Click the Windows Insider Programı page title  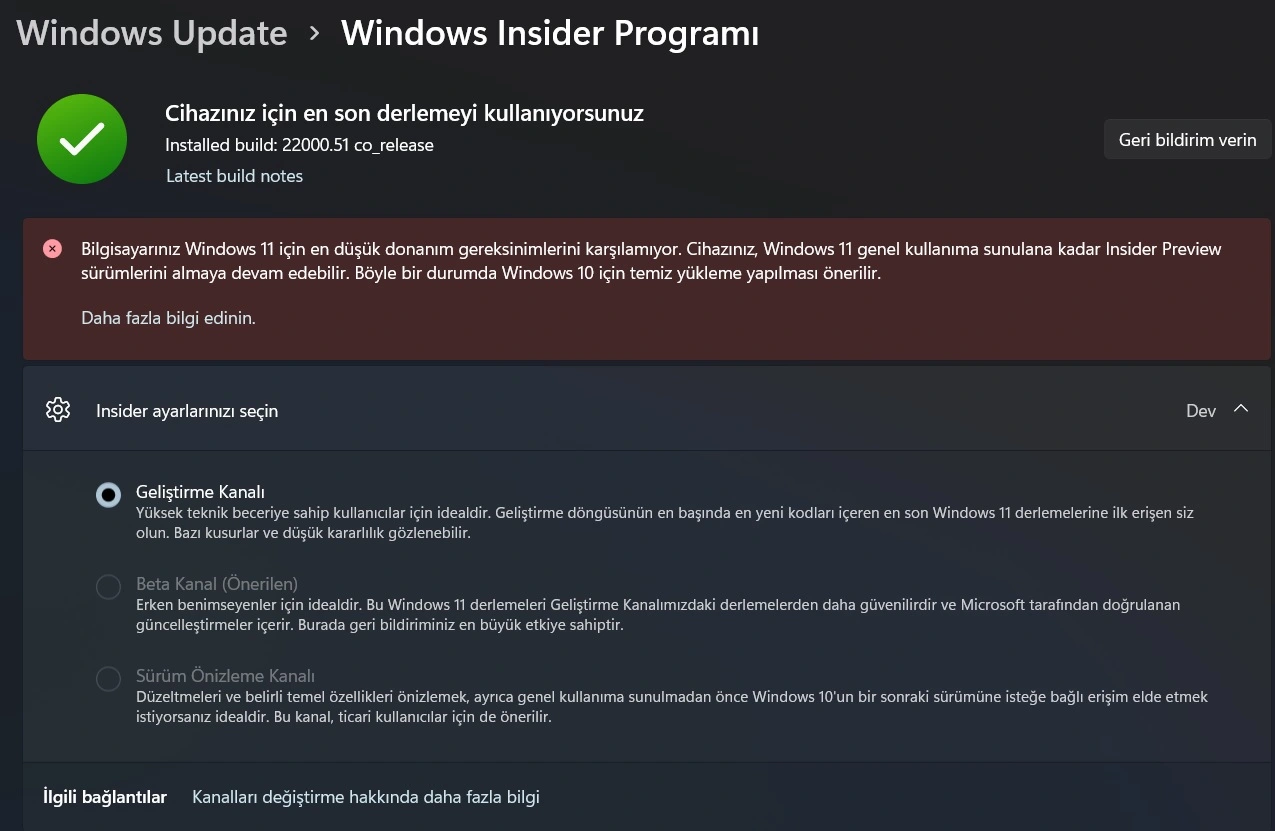click(550, 33)
